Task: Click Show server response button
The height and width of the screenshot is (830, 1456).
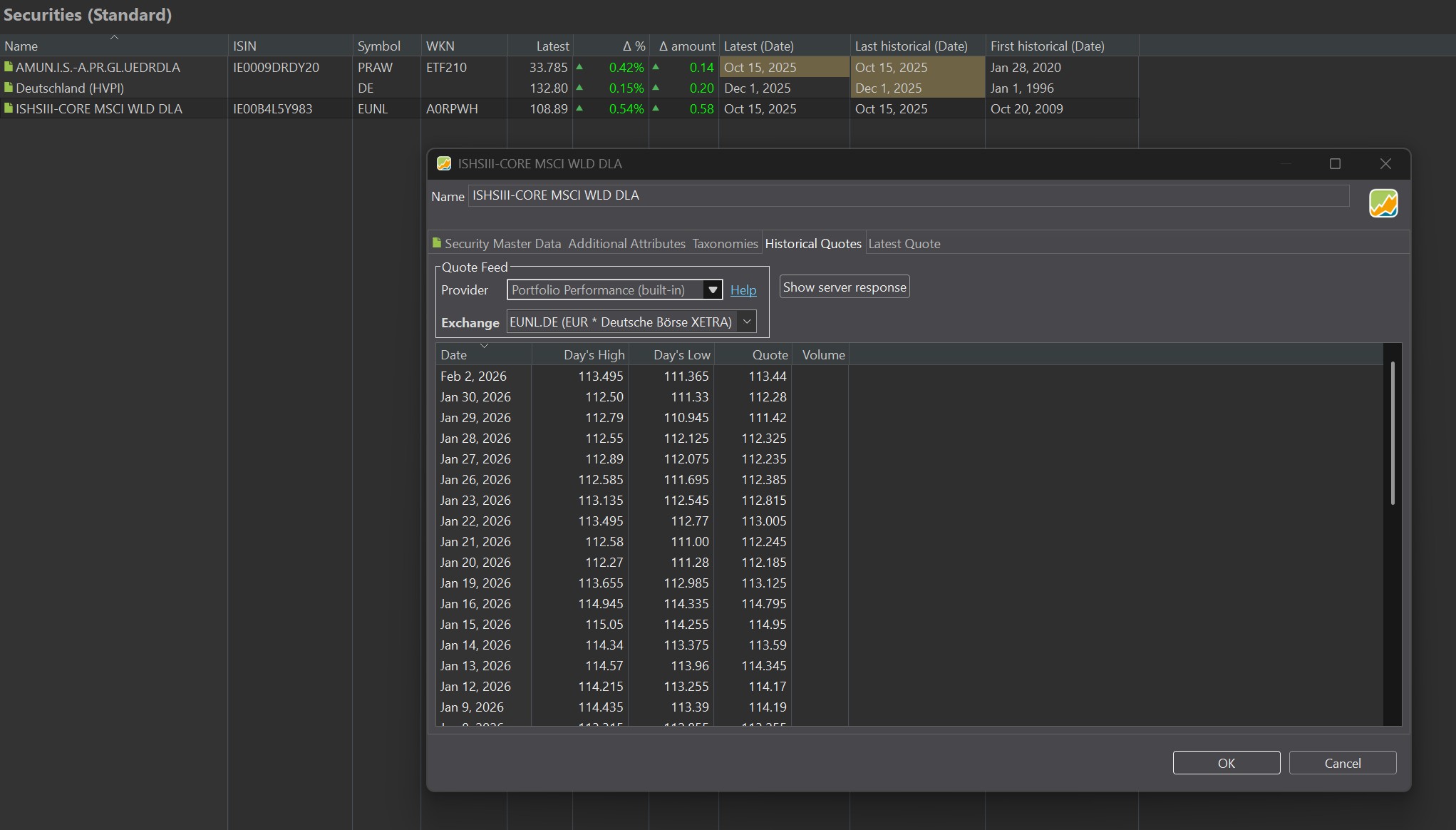Action: [844, 287]
